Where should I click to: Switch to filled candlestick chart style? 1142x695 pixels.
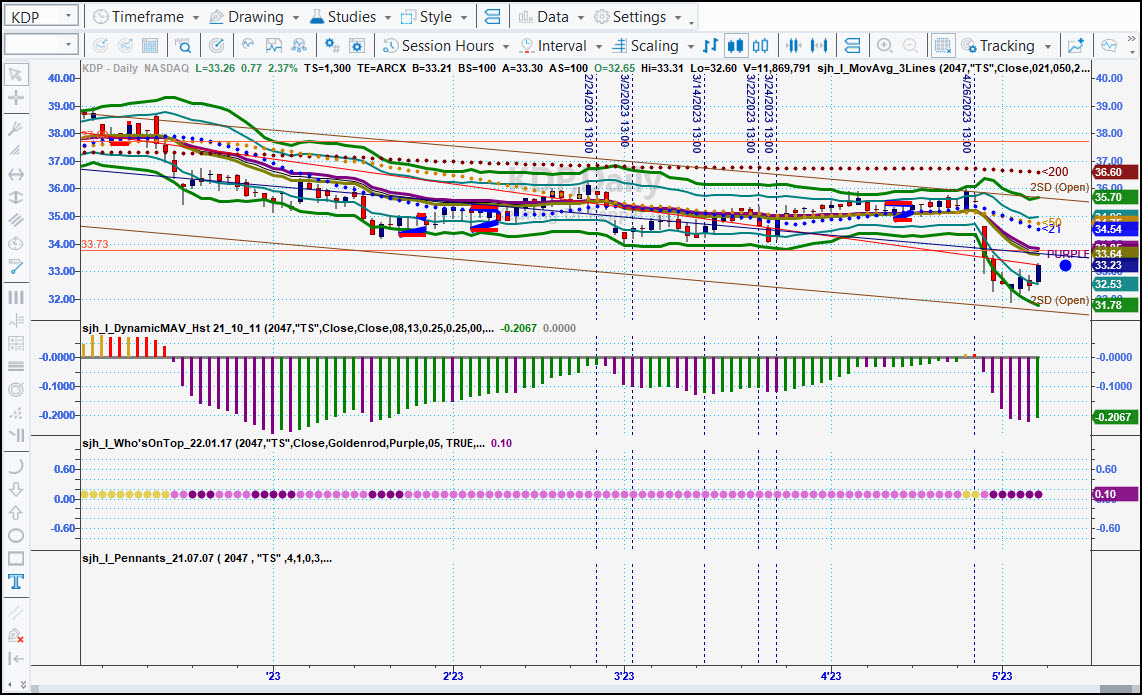coord(736,46)
